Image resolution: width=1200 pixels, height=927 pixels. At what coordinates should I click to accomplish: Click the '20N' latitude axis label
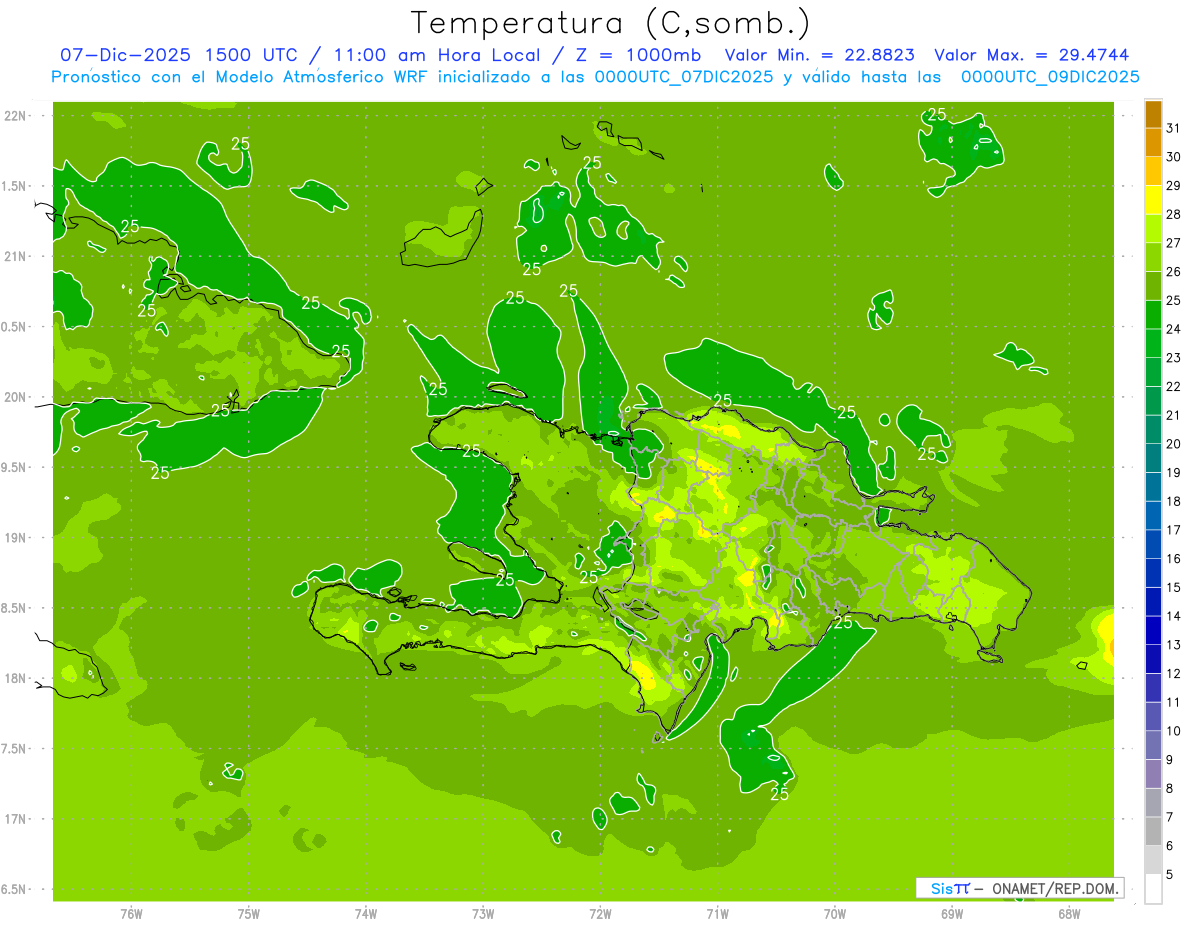[15, 397]
